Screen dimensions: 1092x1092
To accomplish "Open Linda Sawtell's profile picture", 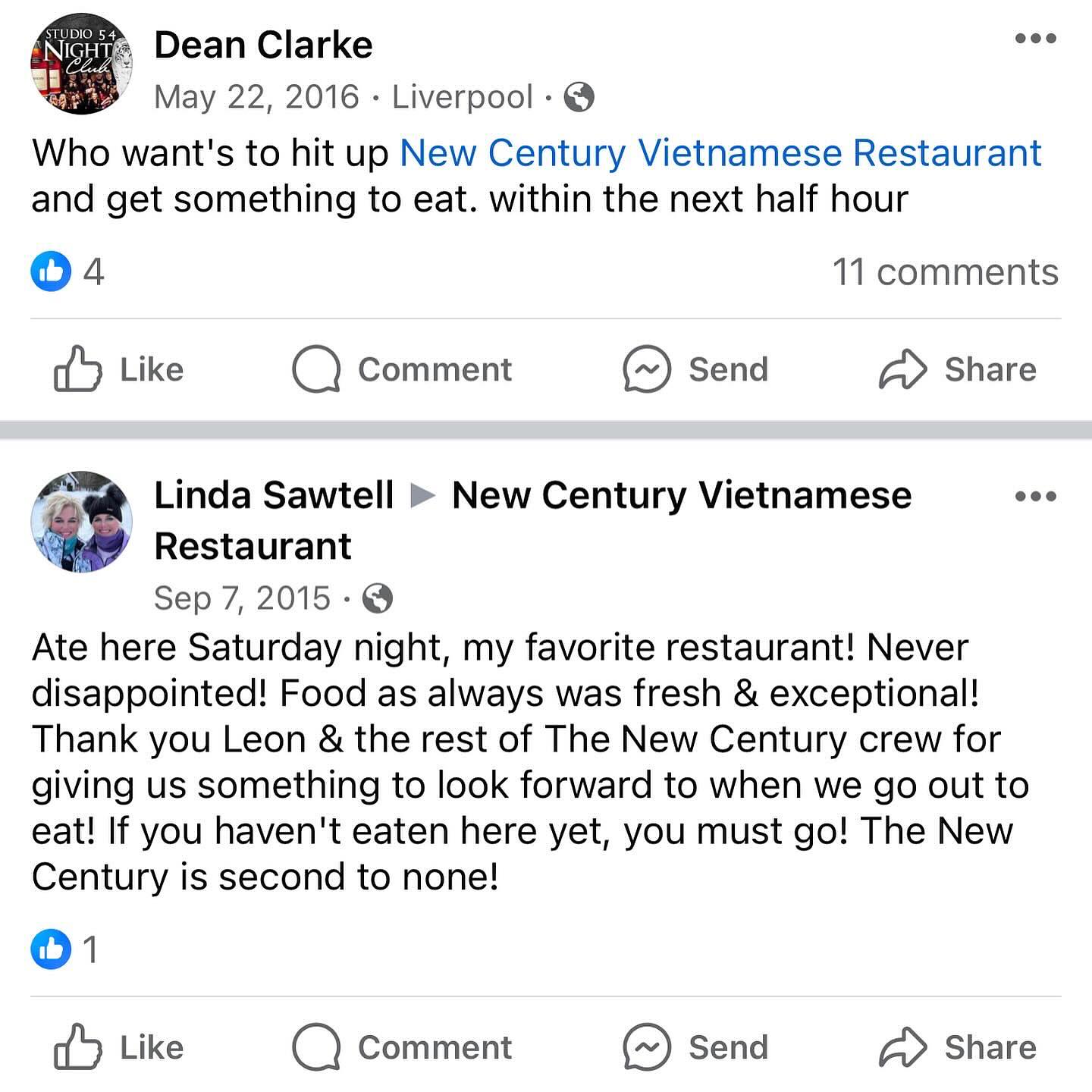I will click(x=81, y=522).
